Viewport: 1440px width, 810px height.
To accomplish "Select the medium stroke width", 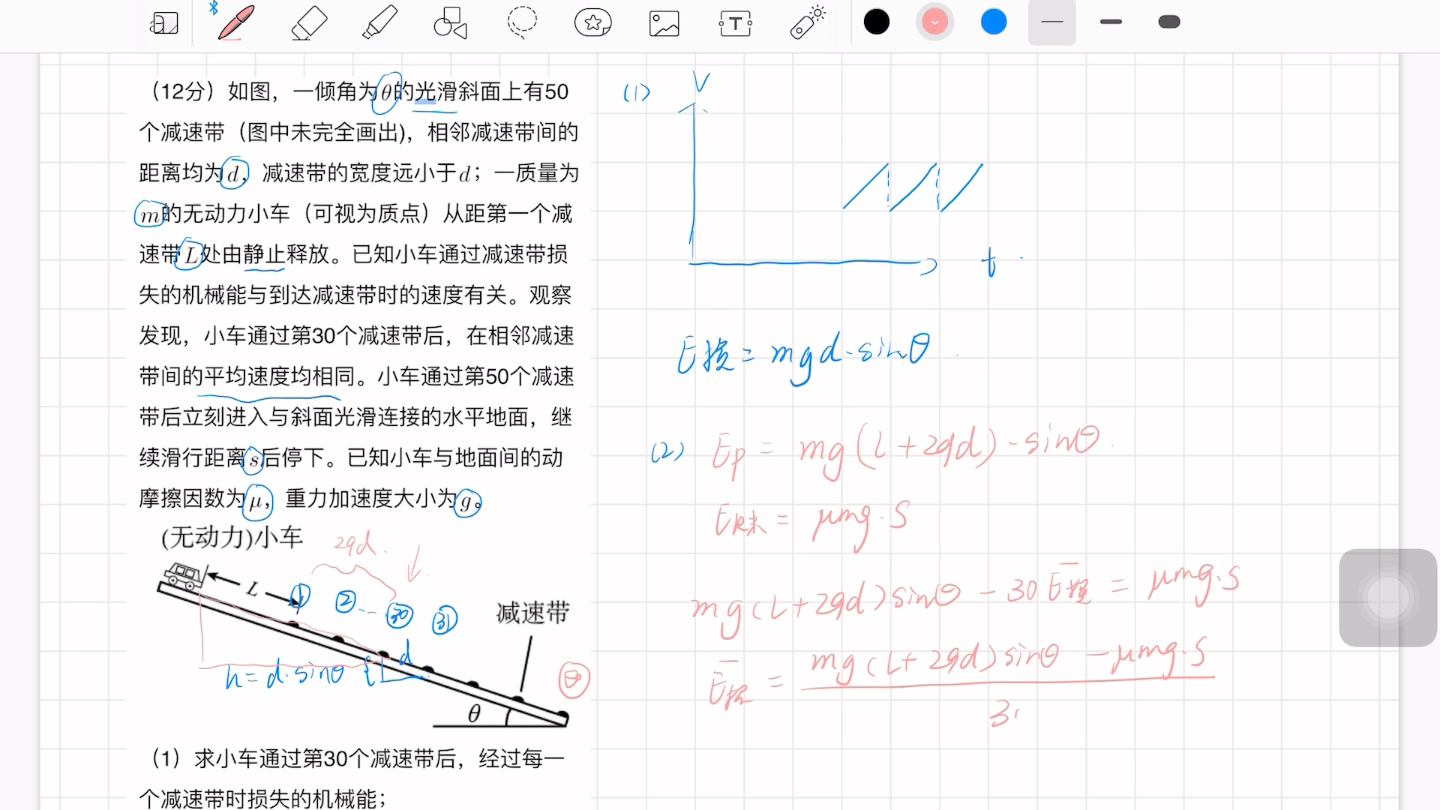I will pos(1111,22).
